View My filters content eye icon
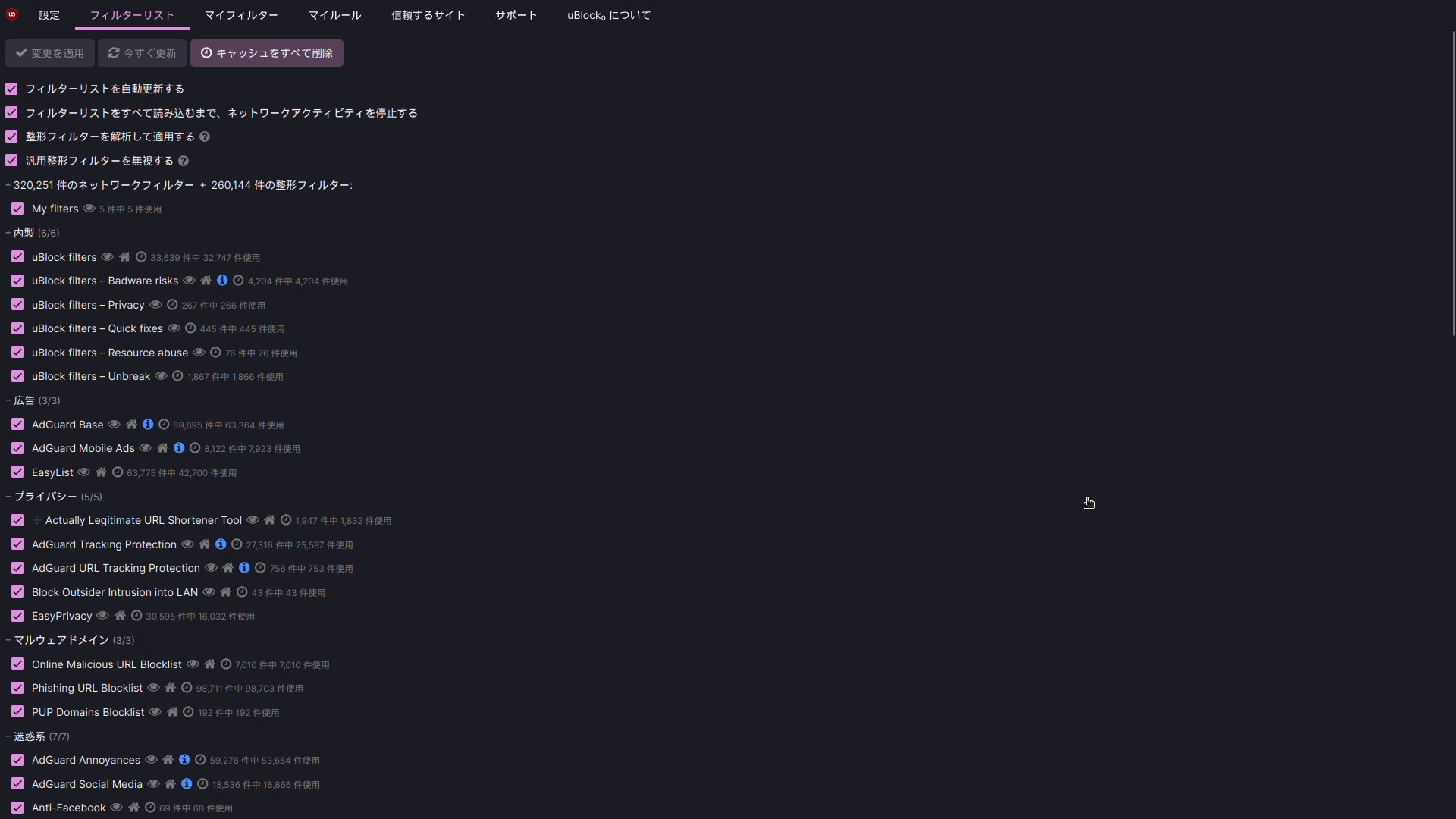 pyautogui.click(x=89, y=209)
